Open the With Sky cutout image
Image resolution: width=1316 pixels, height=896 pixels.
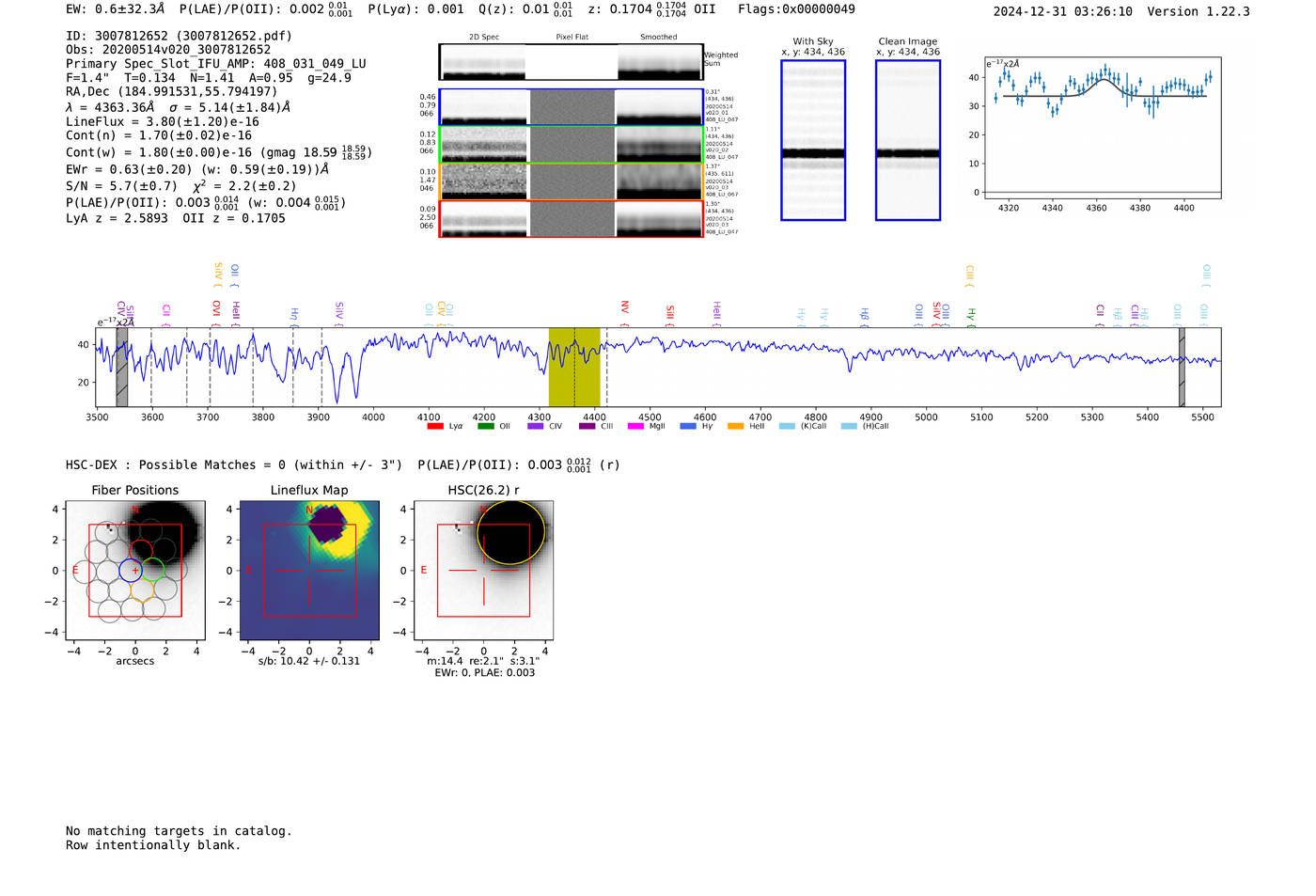coord(813,140)
